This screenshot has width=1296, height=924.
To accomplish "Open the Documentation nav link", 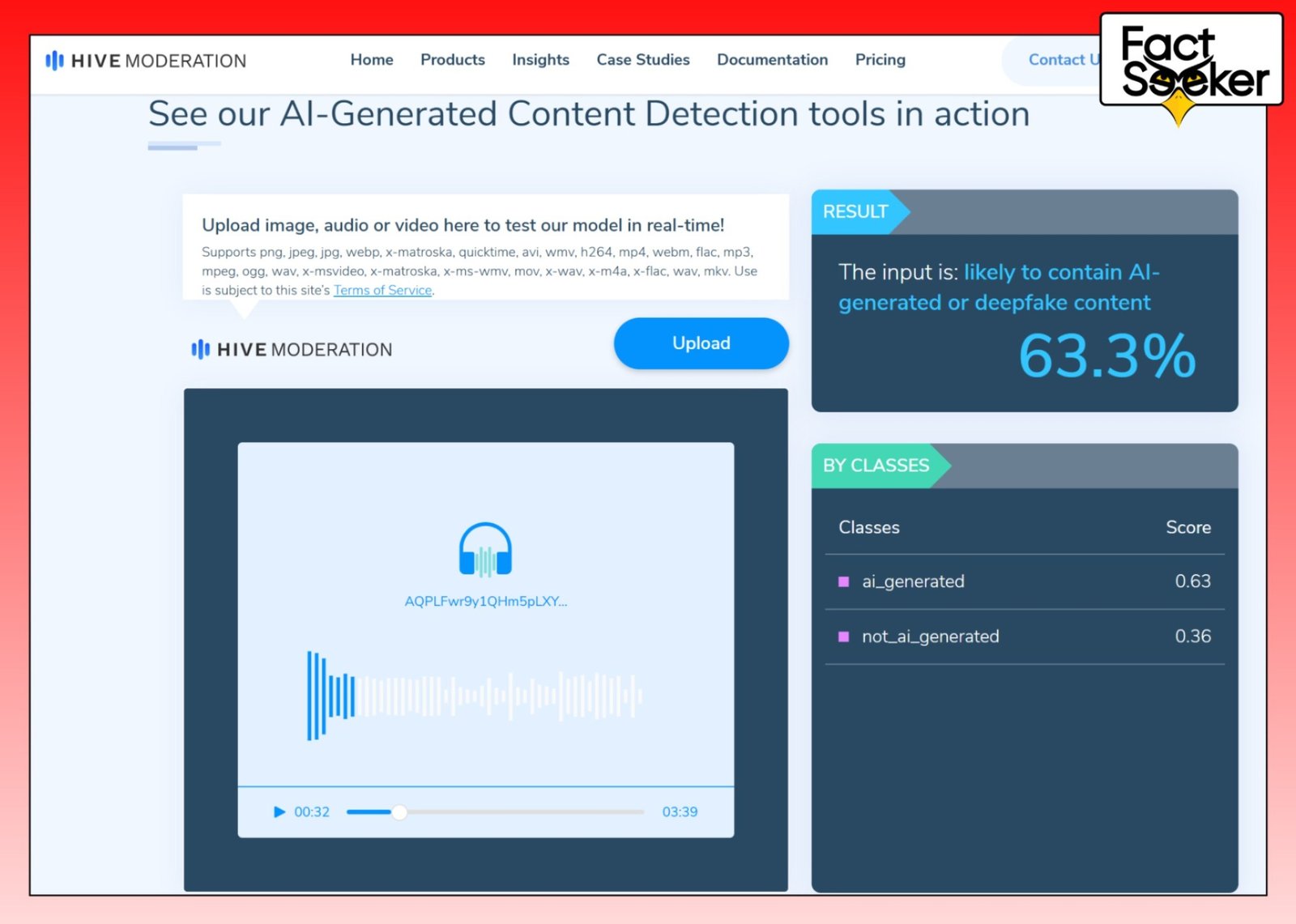I will pyautogui.click(x=772, y=60).
